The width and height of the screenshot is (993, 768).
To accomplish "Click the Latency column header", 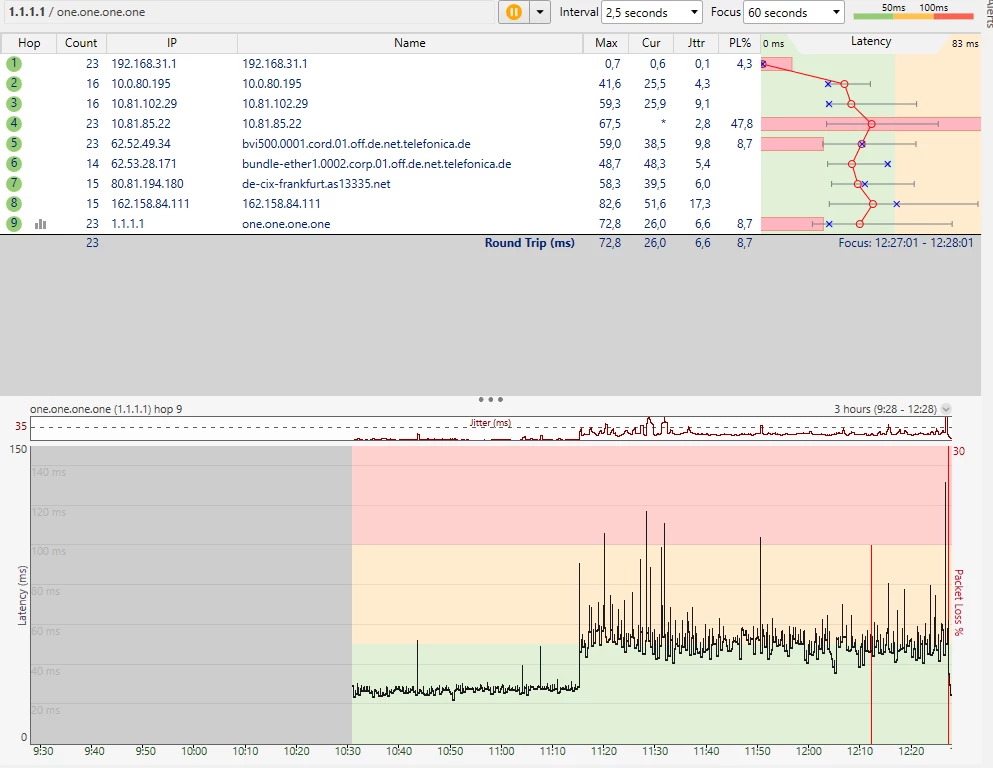I will point(870,42).
